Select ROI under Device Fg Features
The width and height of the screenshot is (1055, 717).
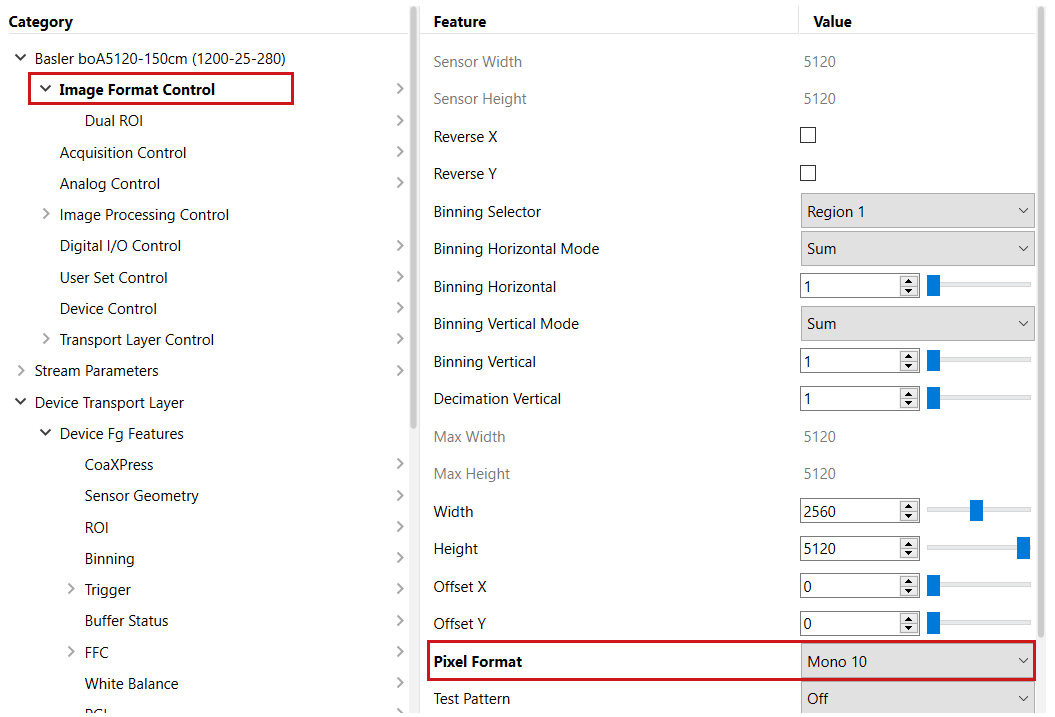click(96, 528)
